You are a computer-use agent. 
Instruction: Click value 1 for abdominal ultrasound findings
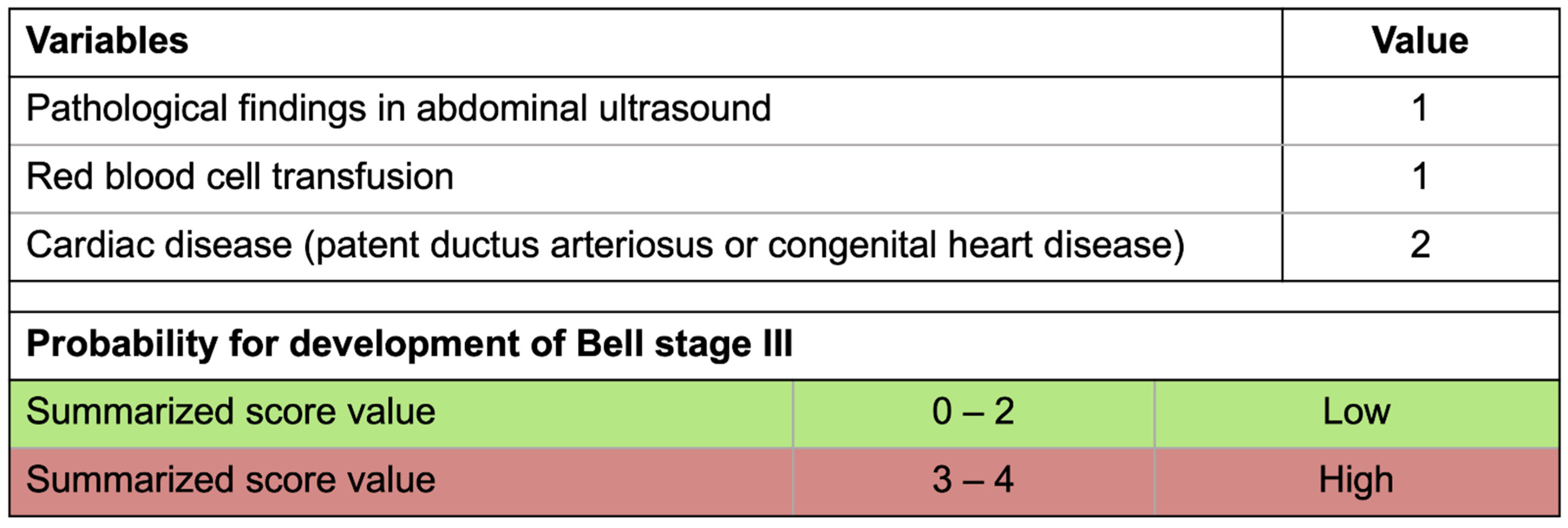(1420, 109)
